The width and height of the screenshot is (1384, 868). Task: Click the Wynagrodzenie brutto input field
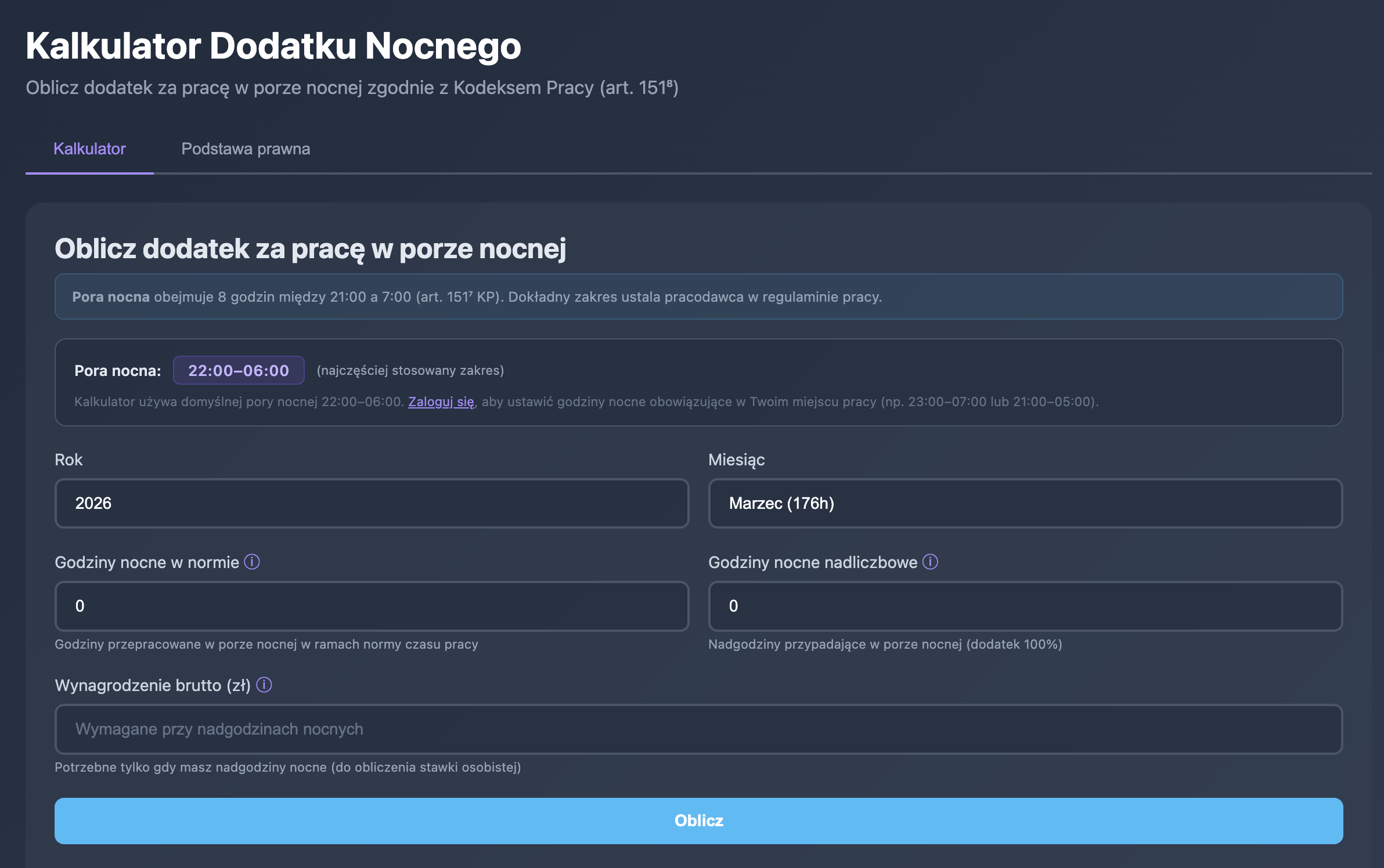tap(698, 729)
